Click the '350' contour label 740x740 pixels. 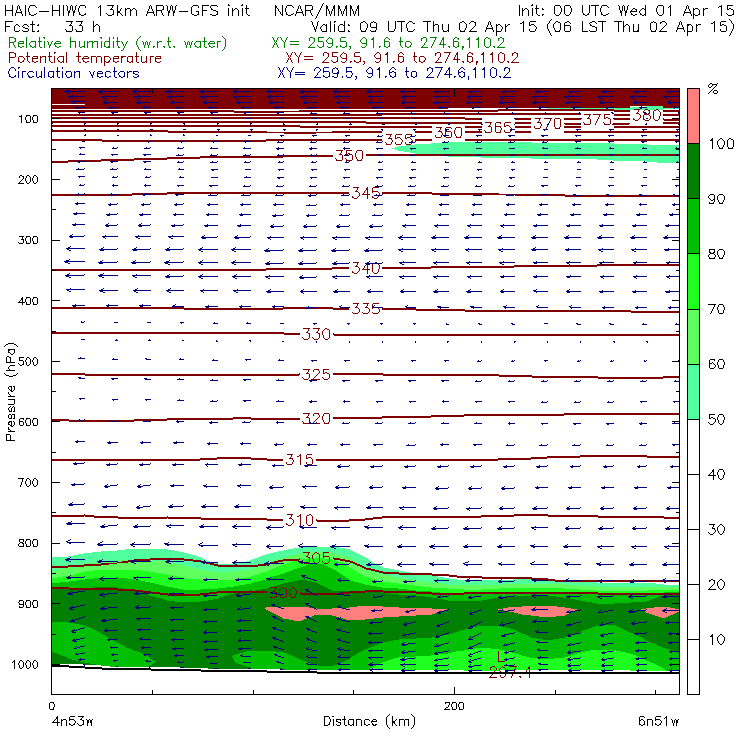point(350,155)
